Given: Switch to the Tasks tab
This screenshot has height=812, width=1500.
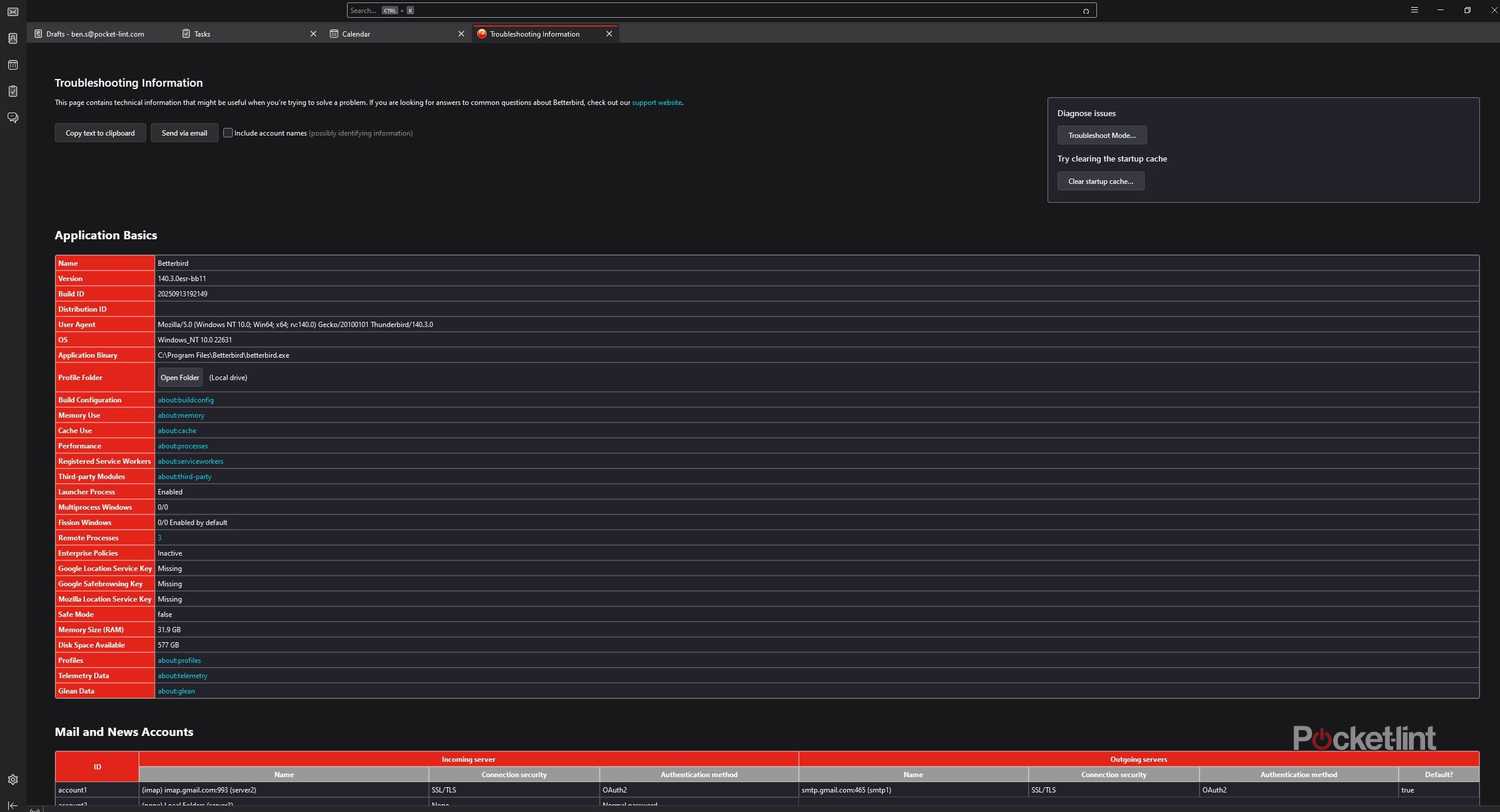Looking at the screenshot, I should tap(202, 33).
